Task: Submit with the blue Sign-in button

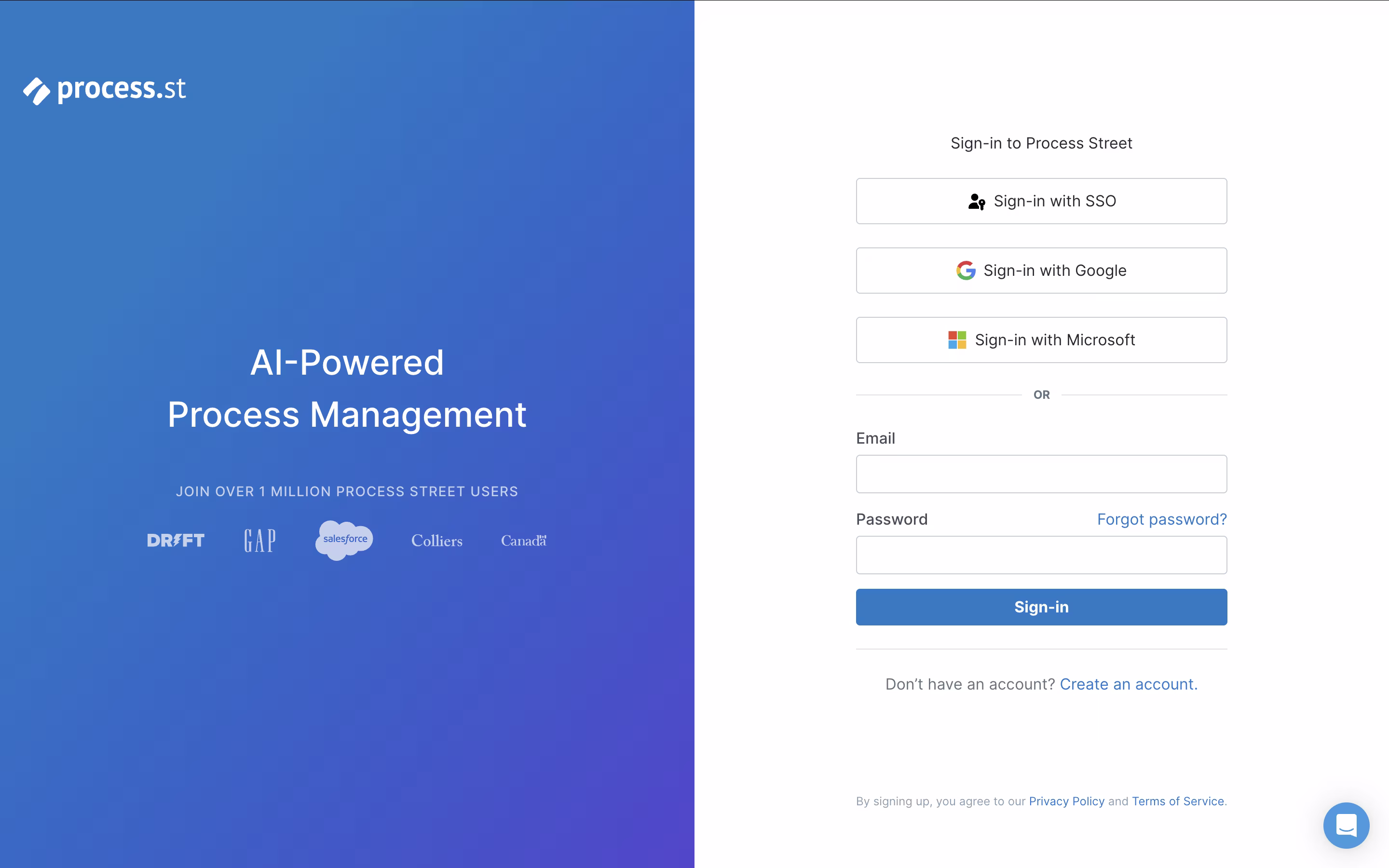Action: click(x=1041, y=607)
